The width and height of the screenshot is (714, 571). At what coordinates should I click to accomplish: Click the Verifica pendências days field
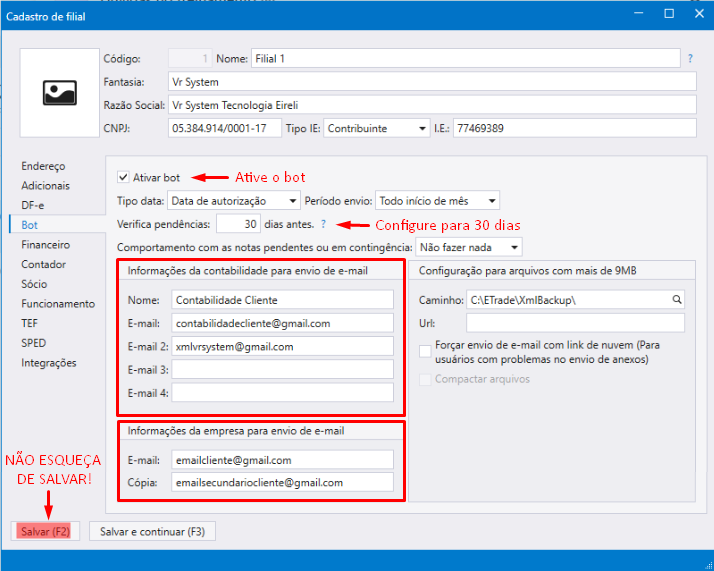pos(239,224)
